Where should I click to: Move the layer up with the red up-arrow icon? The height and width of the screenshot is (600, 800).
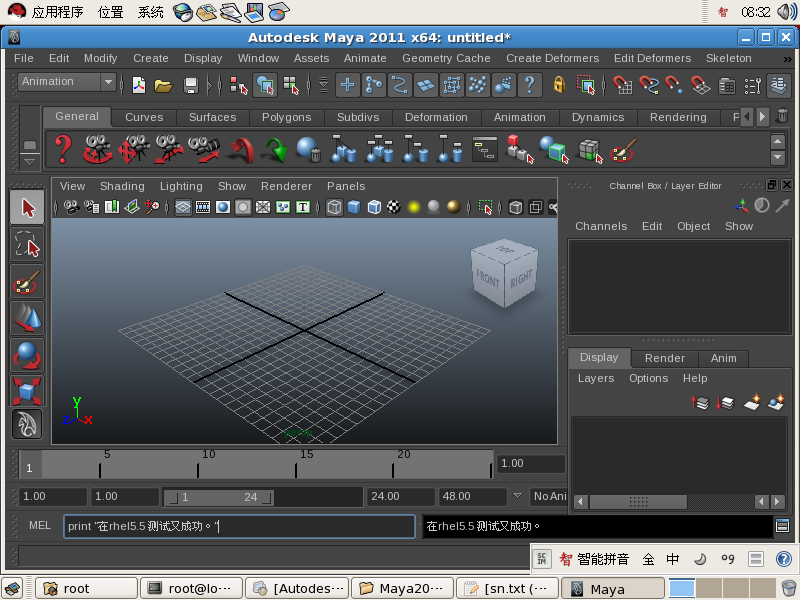[x=701, y=403]
